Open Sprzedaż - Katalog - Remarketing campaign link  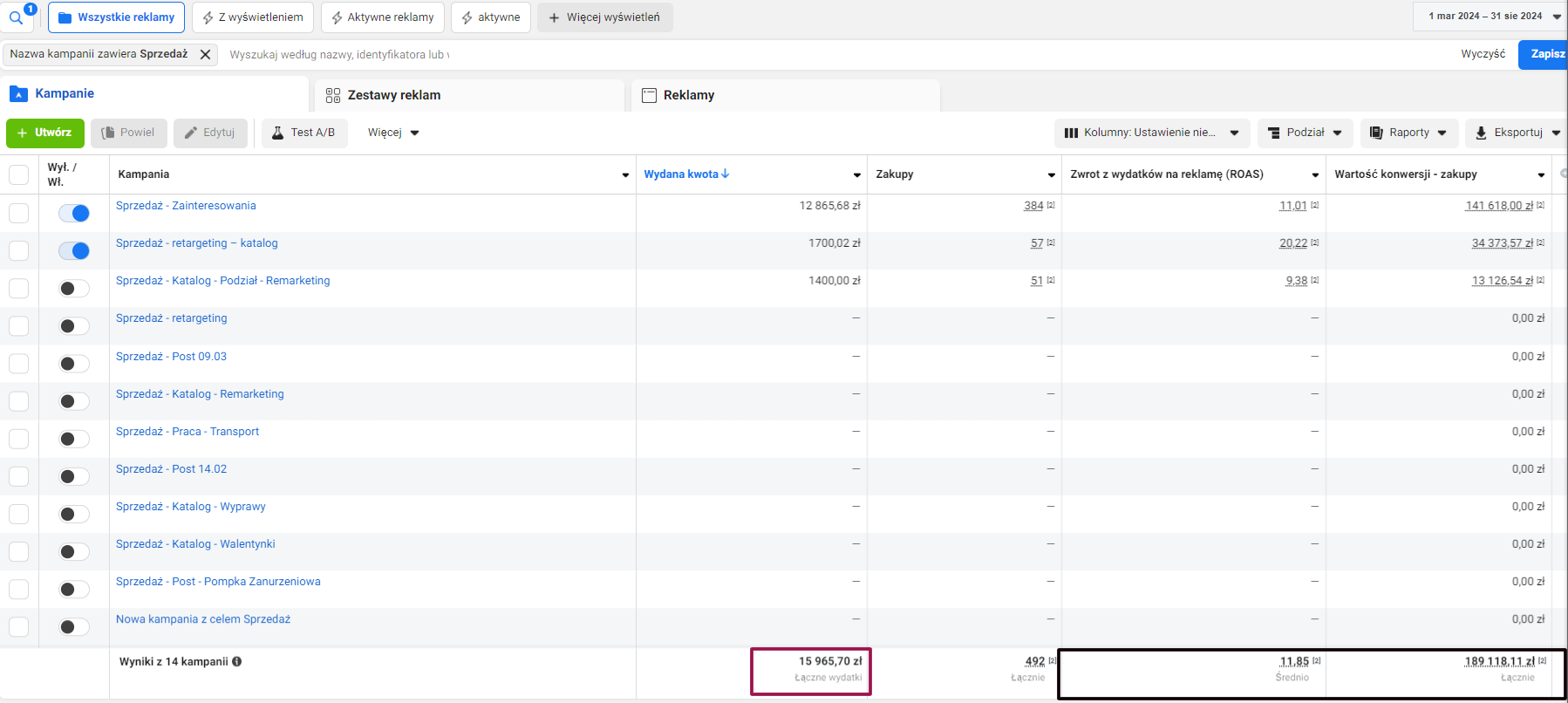200,394
